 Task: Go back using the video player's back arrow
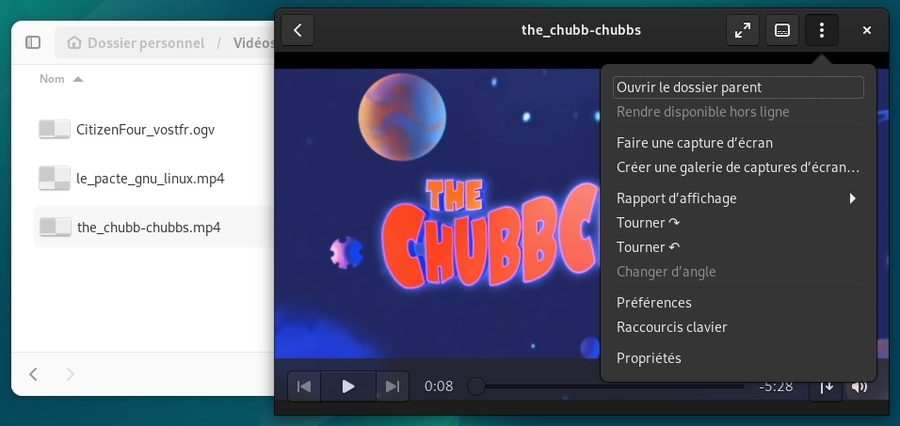pyautogui.click(x=297, y=30)
